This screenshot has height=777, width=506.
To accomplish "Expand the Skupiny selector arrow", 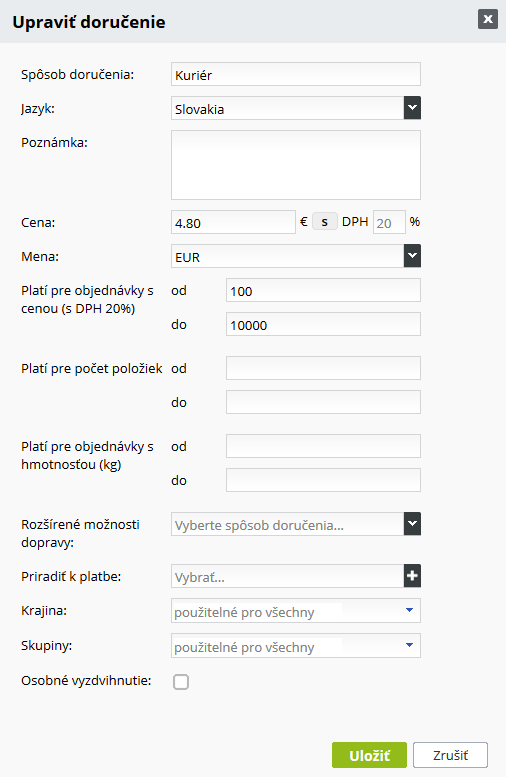I will coord(409,645).
